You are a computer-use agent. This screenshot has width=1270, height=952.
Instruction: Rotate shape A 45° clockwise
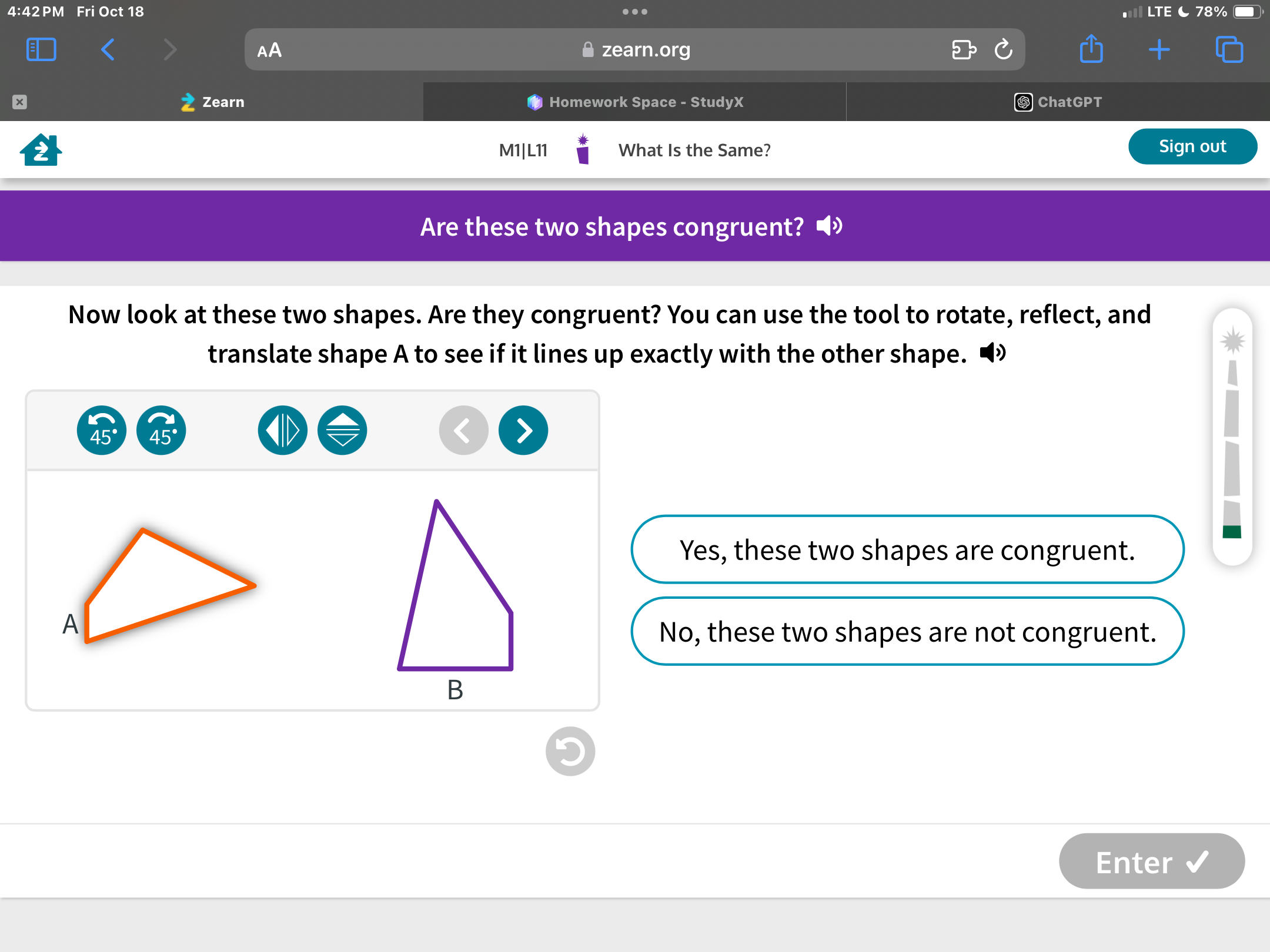[x=161, y=431]
